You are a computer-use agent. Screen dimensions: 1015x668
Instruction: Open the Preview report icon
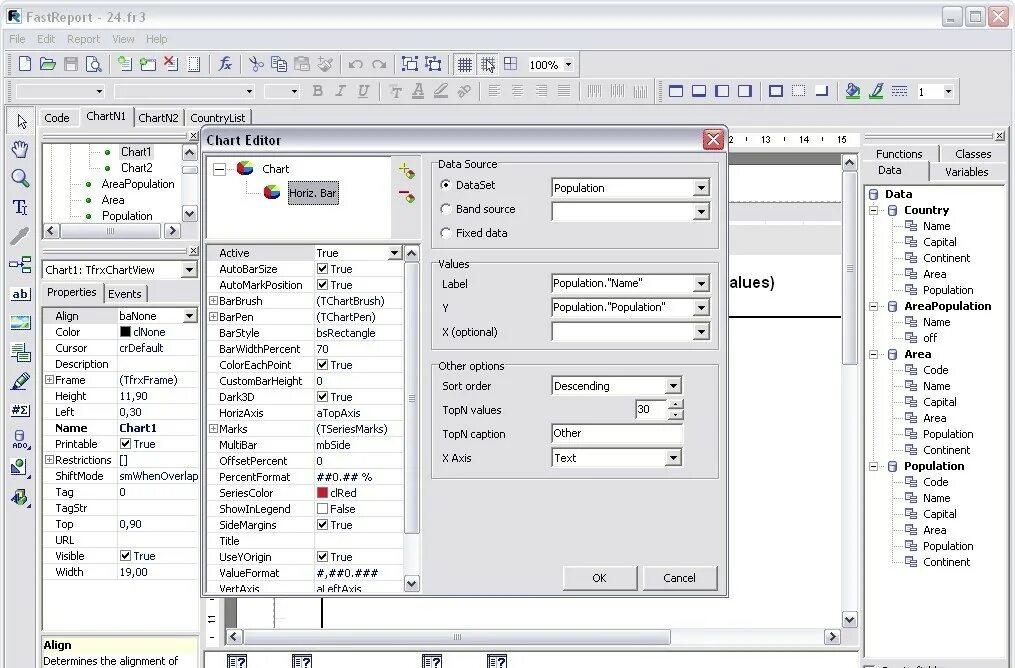click(95, 63)
